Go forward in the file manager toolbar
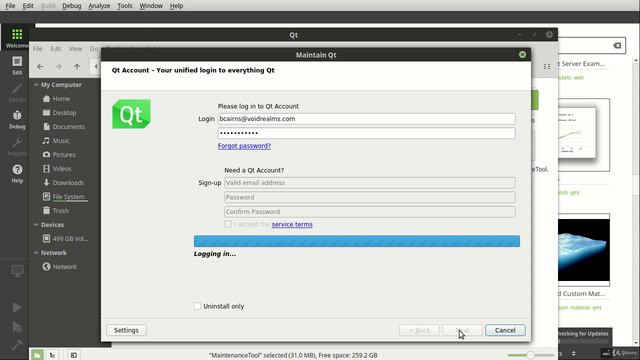Image resolution: width=640 pixels, height=360 pixels. (x=58, y=67)
